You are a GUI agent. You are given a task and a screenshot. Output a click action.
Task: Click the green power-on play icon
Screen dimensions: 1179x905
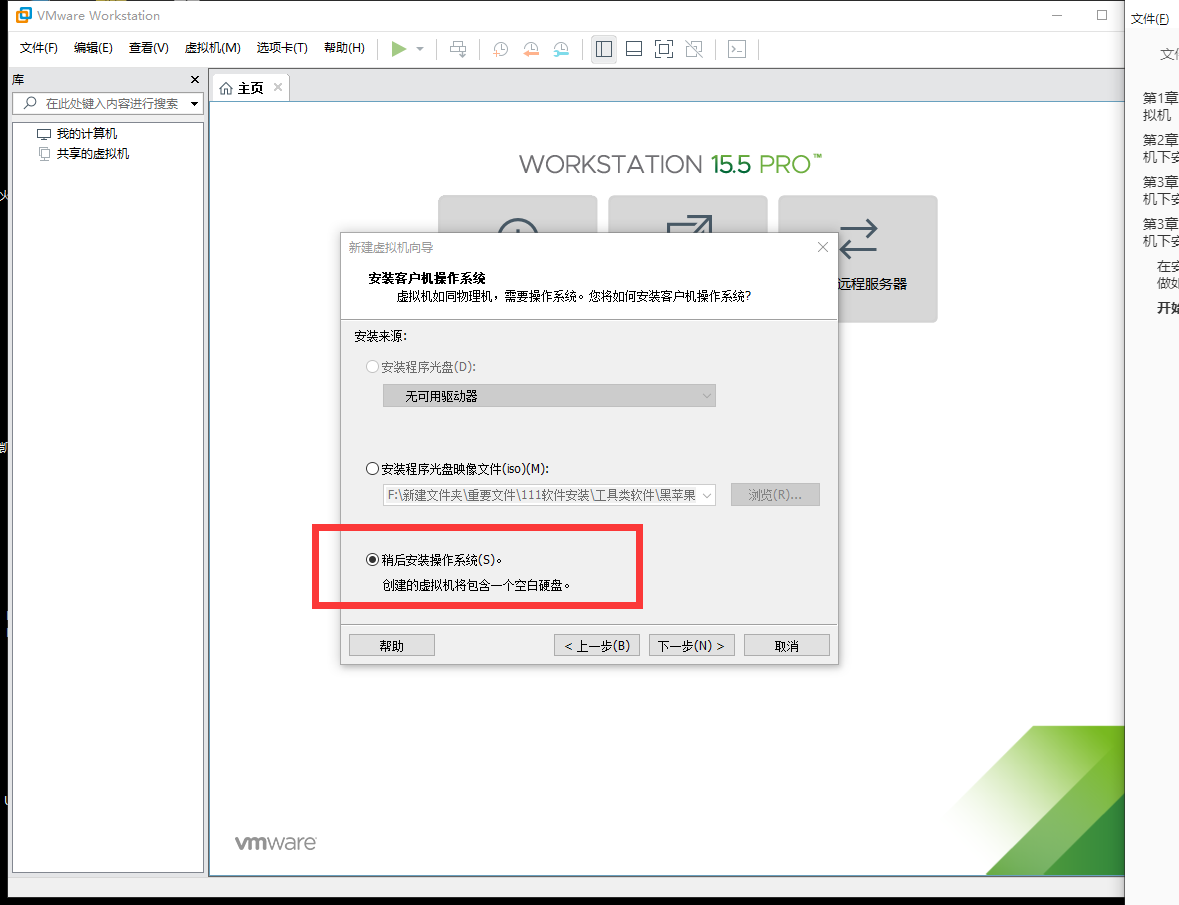399,49
